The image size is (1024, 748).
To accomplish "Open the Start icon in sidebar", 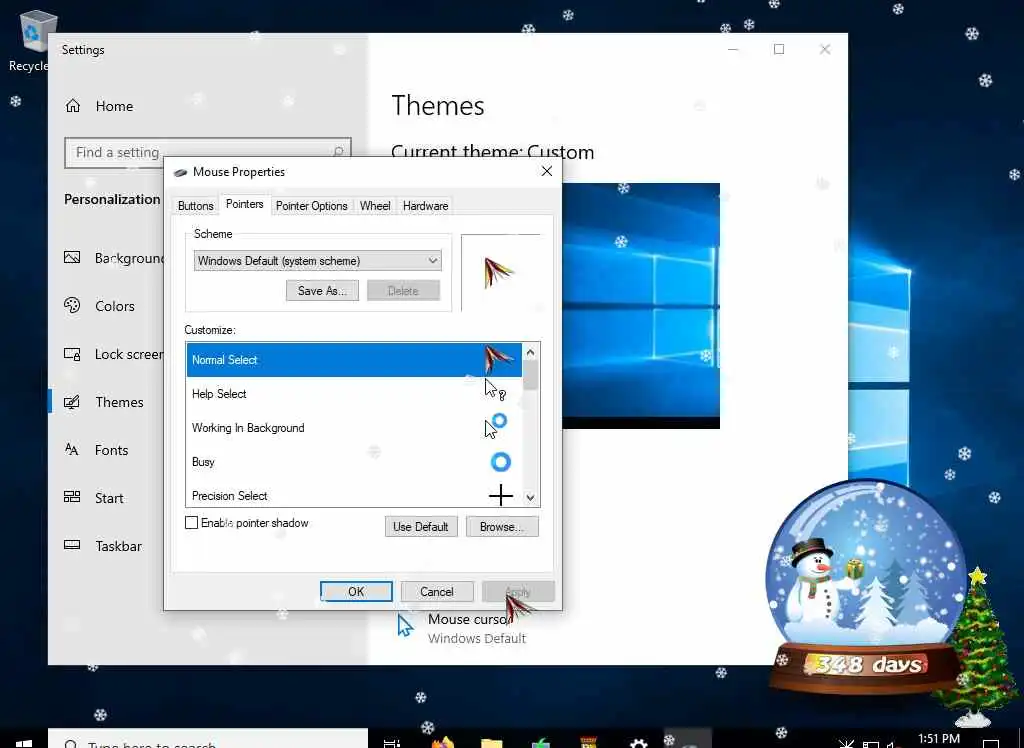I will [72, 497].
